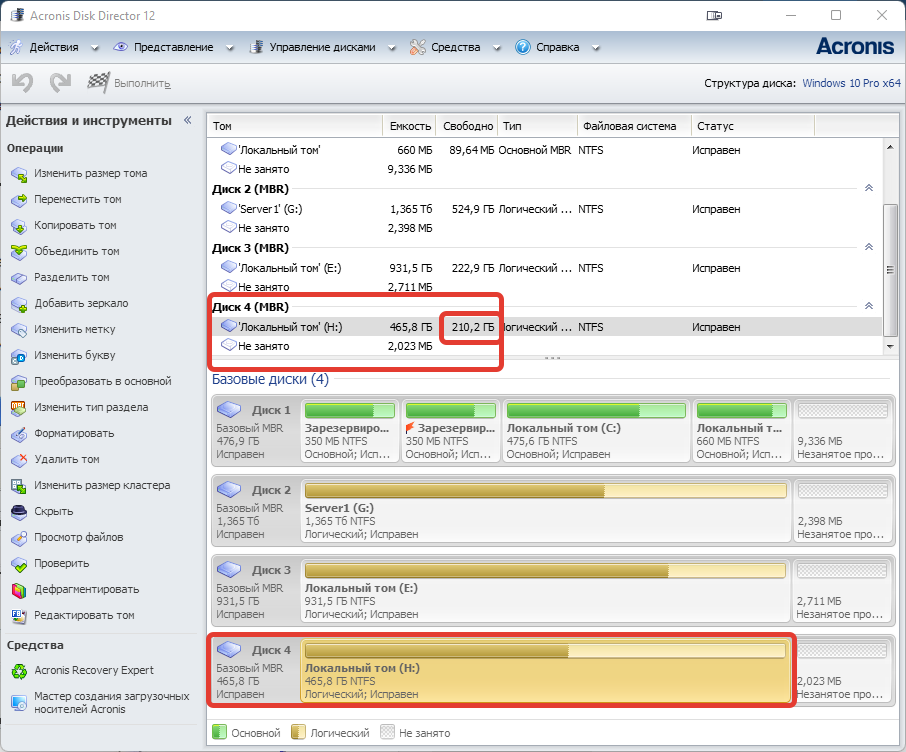The image size is (906, 752).
Task: Select the Локальный том (C:) partition block
Action: tap(596, 431)
